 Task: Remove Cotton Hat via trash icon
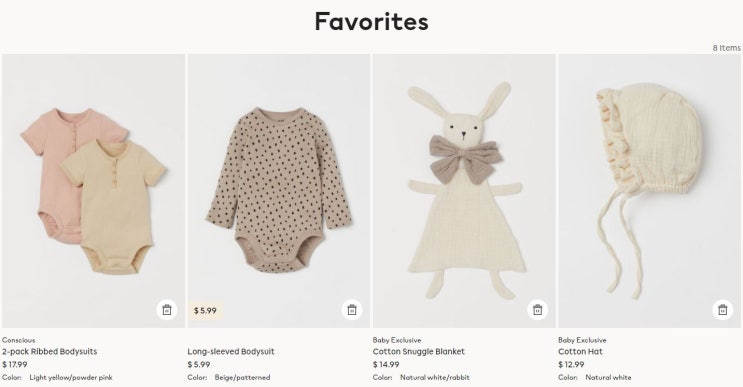click(x=723, y=310)
